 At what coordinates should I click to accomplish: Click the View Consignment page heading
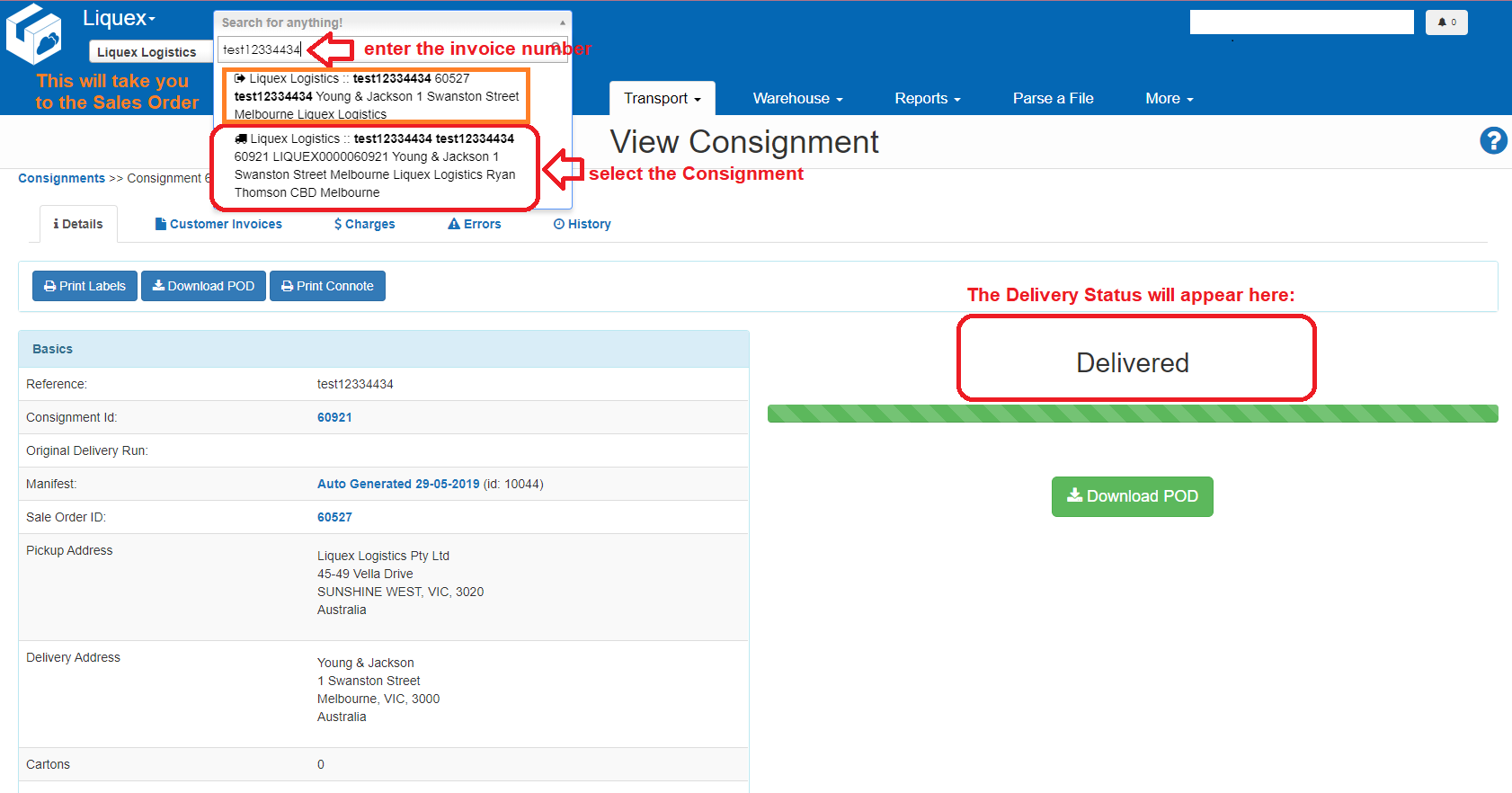point(744,142)
